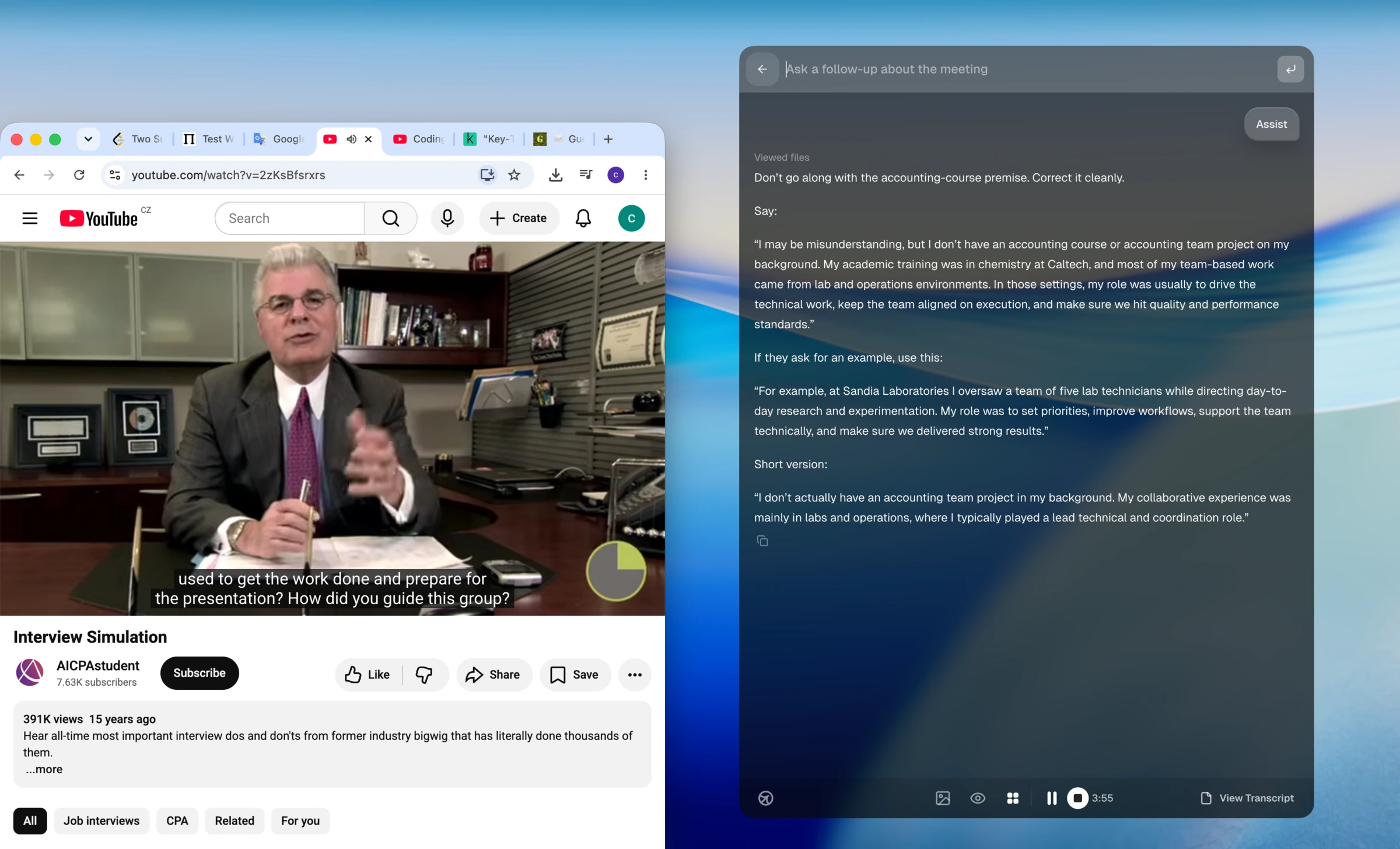
Task: Subscribe to AICPAstudent
Action: coord(199,673)
